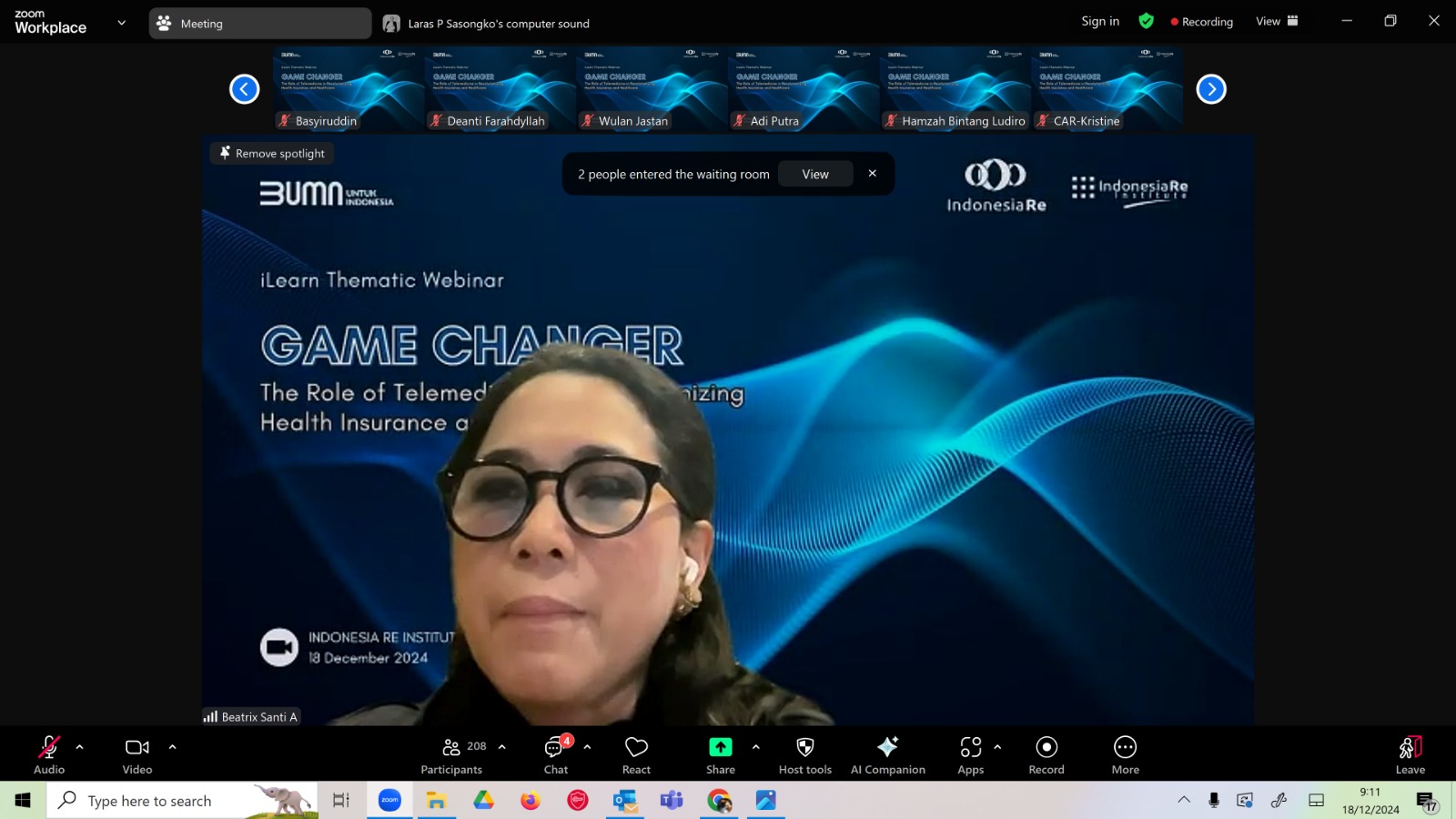Click the Leave meeting button

click(1410, 755)
